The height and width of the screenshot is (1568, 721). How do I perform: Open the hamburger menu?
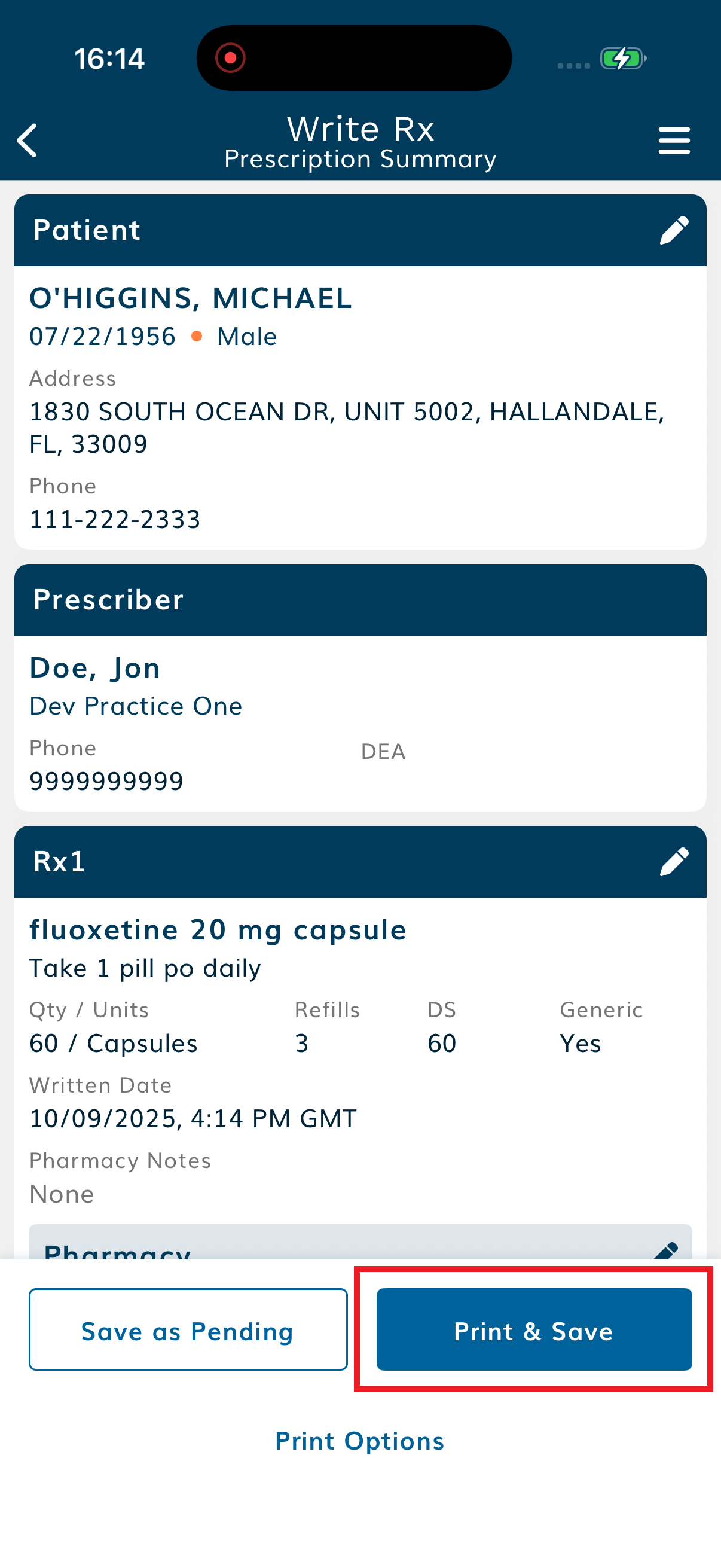click(x=674, y=141)
